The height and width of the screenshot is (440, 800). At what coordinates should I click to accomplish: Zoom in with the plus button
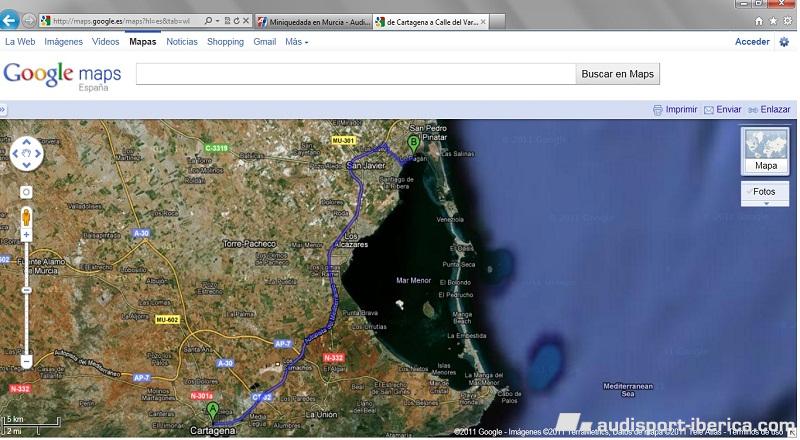pos(26,235)
